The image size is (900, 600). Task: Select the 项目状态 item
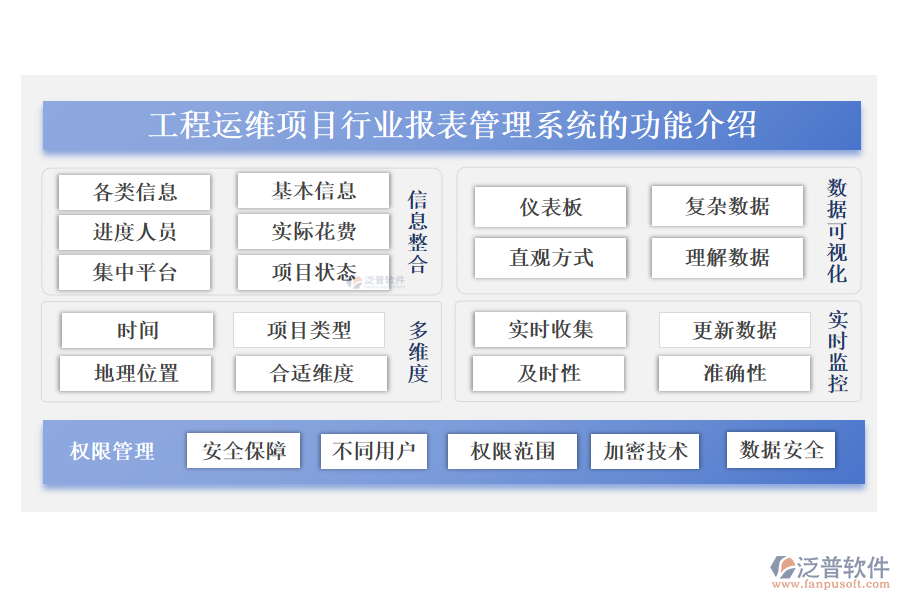[313, 272]
